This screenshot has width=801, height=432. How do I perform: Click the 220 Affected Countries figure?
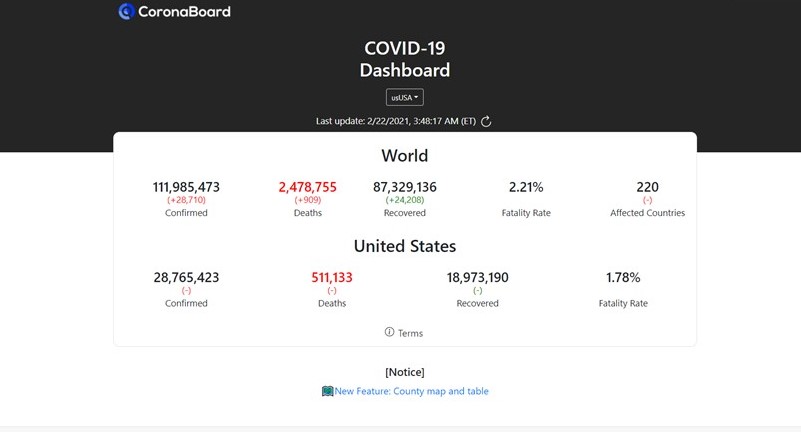[x=647, y=187]
